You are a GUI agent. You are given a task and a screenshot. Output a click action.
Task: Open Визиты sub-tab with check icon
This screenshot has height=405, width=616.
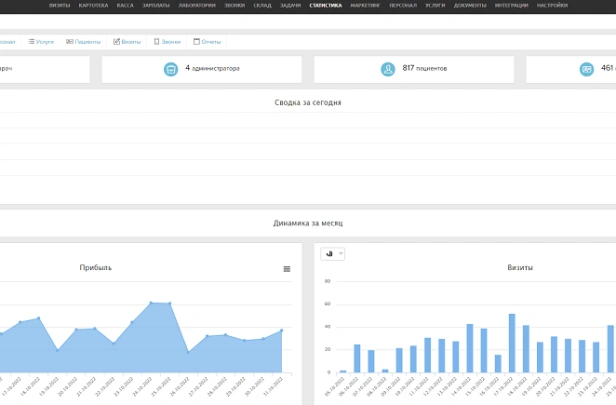[x=127, y=42]
